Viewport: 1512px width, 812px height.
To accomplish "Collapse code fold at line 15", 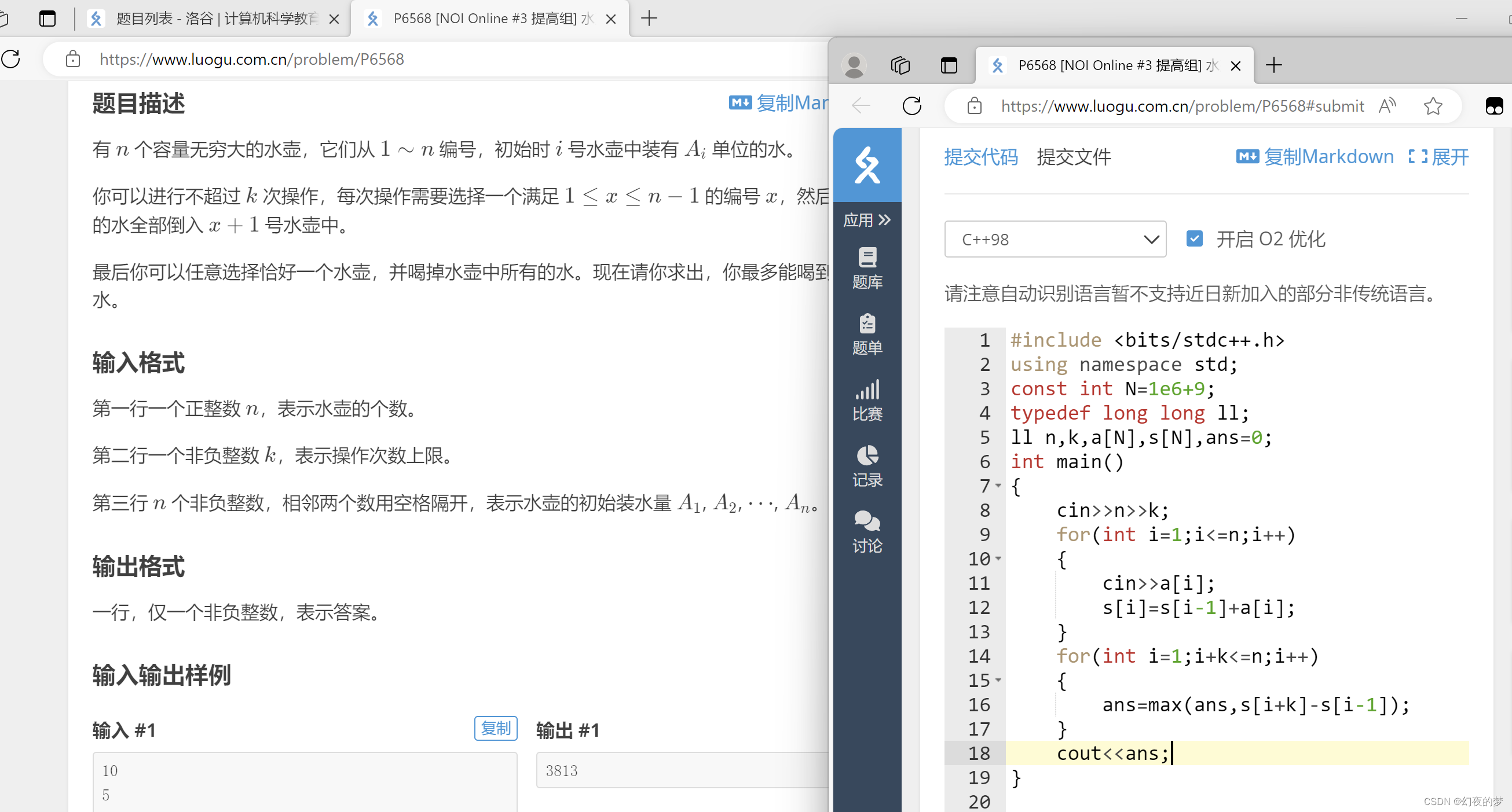I will point(998,681).
